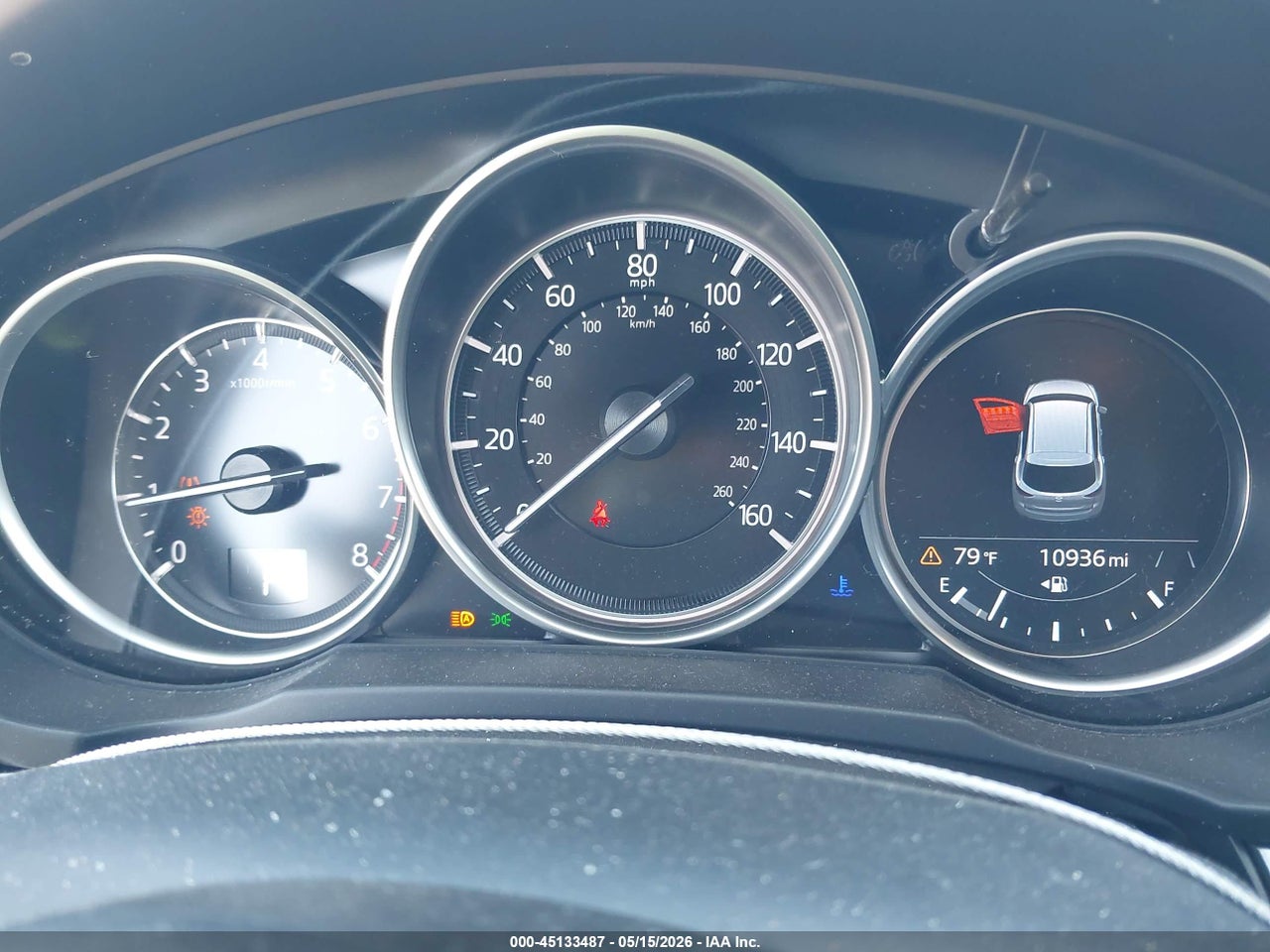Tap the orange engine warning light
The image size is (1270, 952).
point(197,516)
